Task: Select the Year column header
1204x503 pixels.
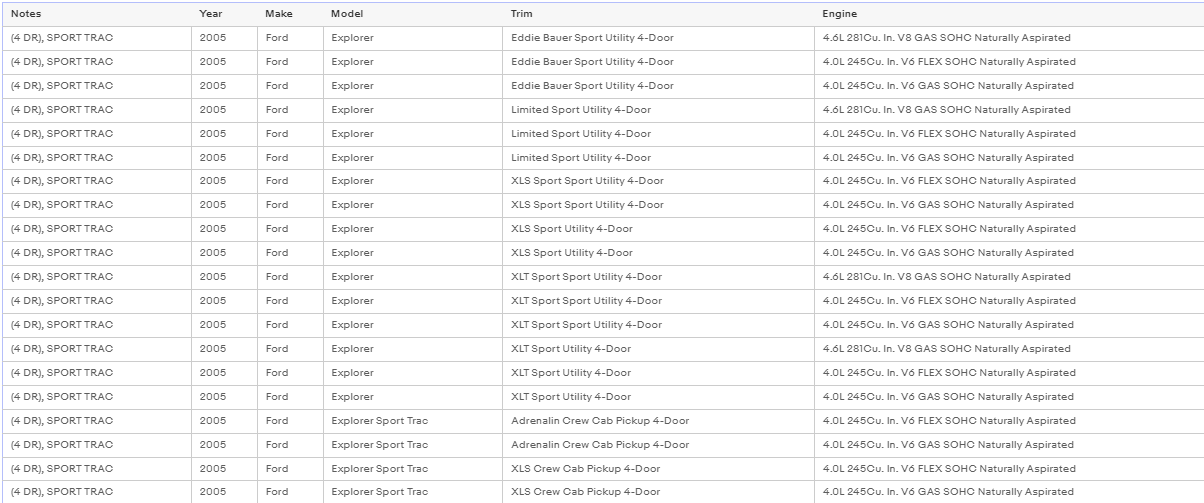Action: pyautogui.click(x=224, y=14)
